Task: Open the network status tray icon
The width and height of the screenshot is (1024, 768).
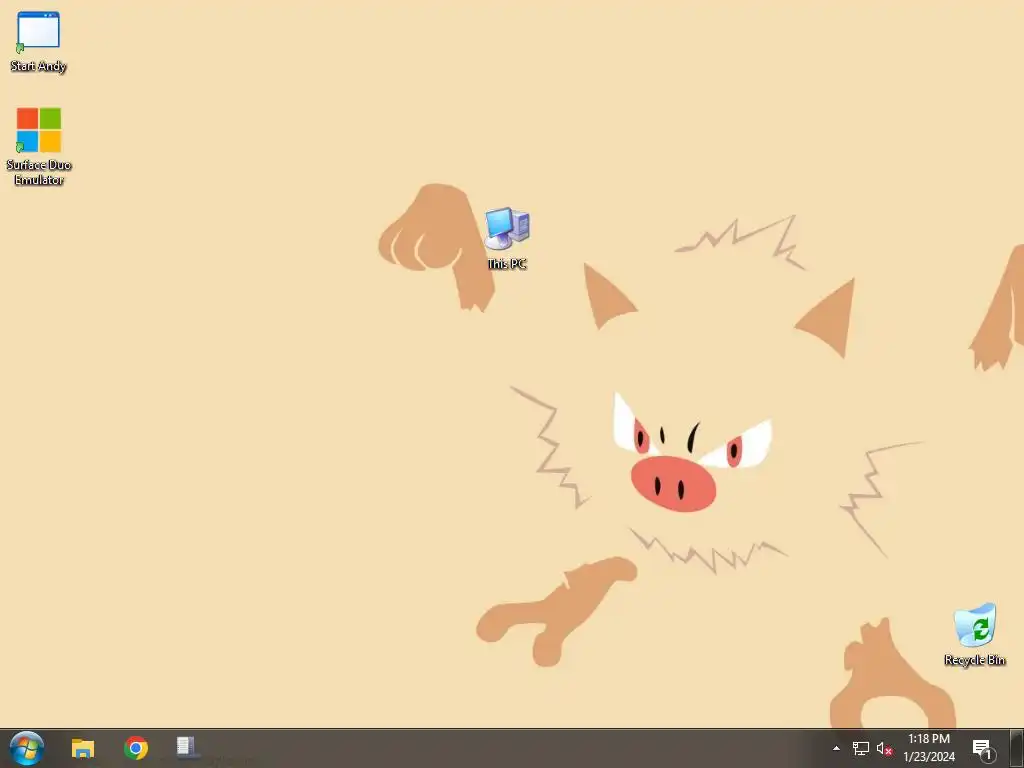Action: pyautogui.click(x=861, y=748)
